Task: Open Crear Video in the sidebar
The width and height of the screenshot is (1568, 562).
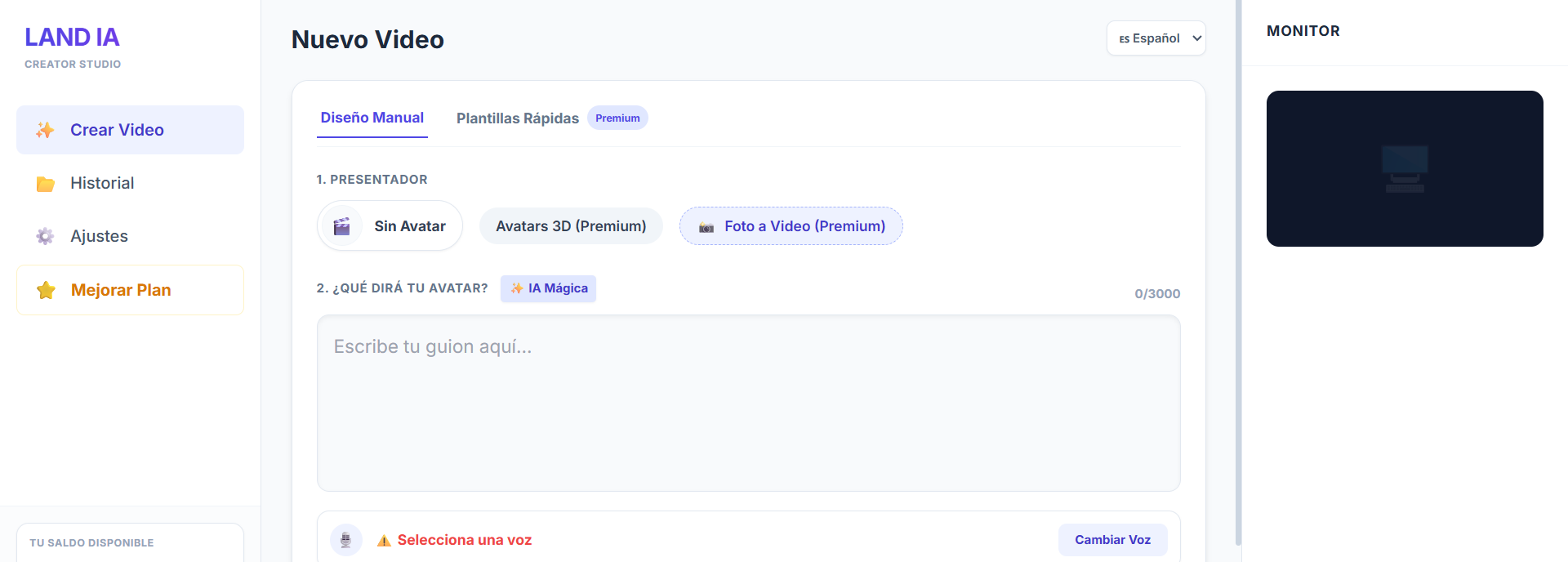Action: click(x=130, y=130)
